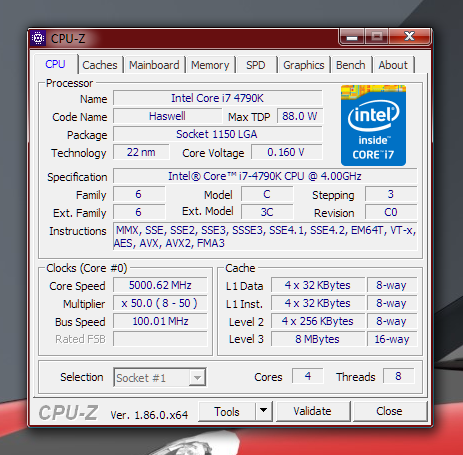463x455 pixels.
Task: Switch to the CPU tab
Action: coord(55,64)
